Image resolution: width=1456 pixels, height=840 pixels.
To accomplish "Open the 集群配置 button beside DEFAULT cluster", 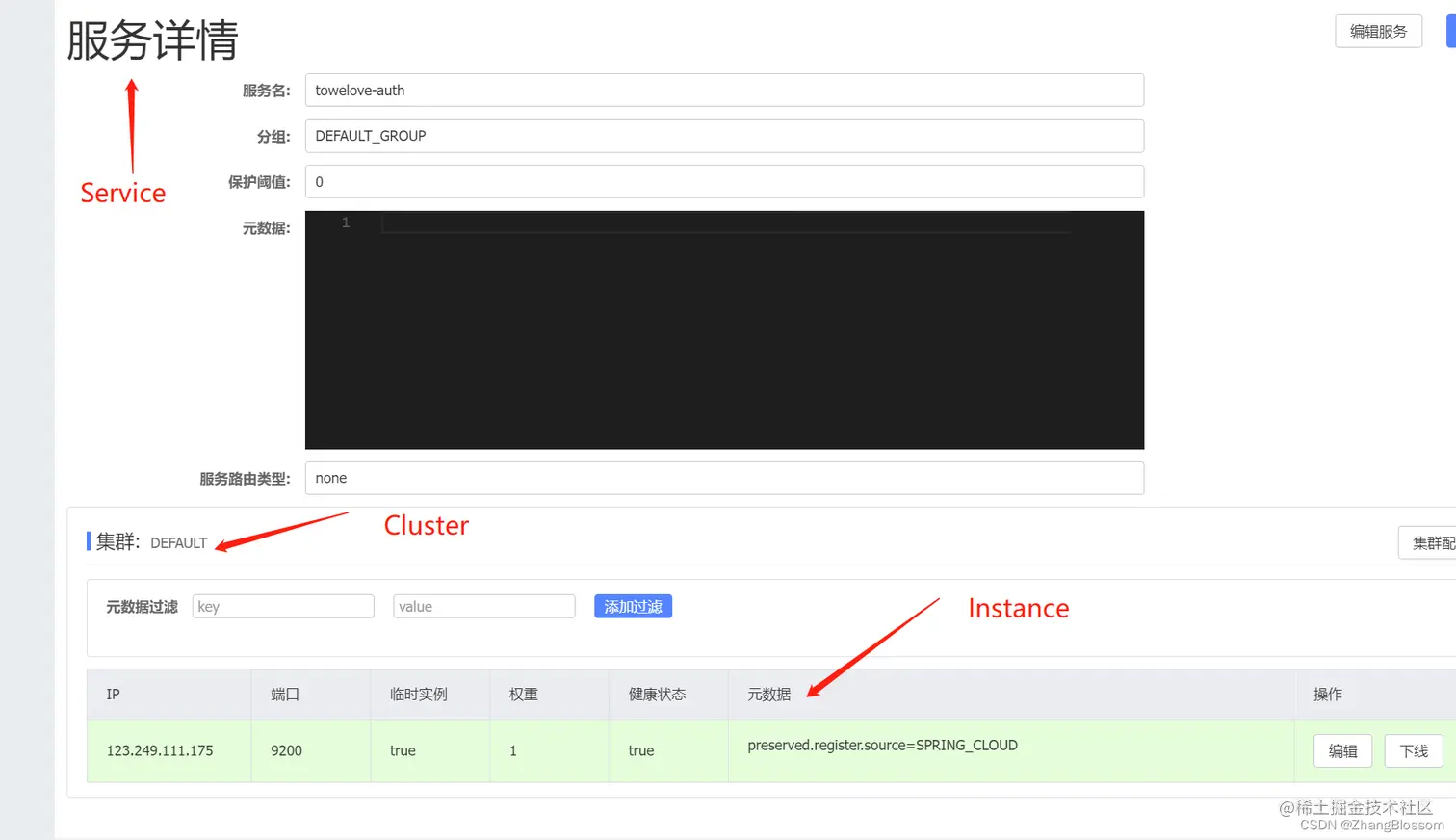I will click(x=1428, y=543).
